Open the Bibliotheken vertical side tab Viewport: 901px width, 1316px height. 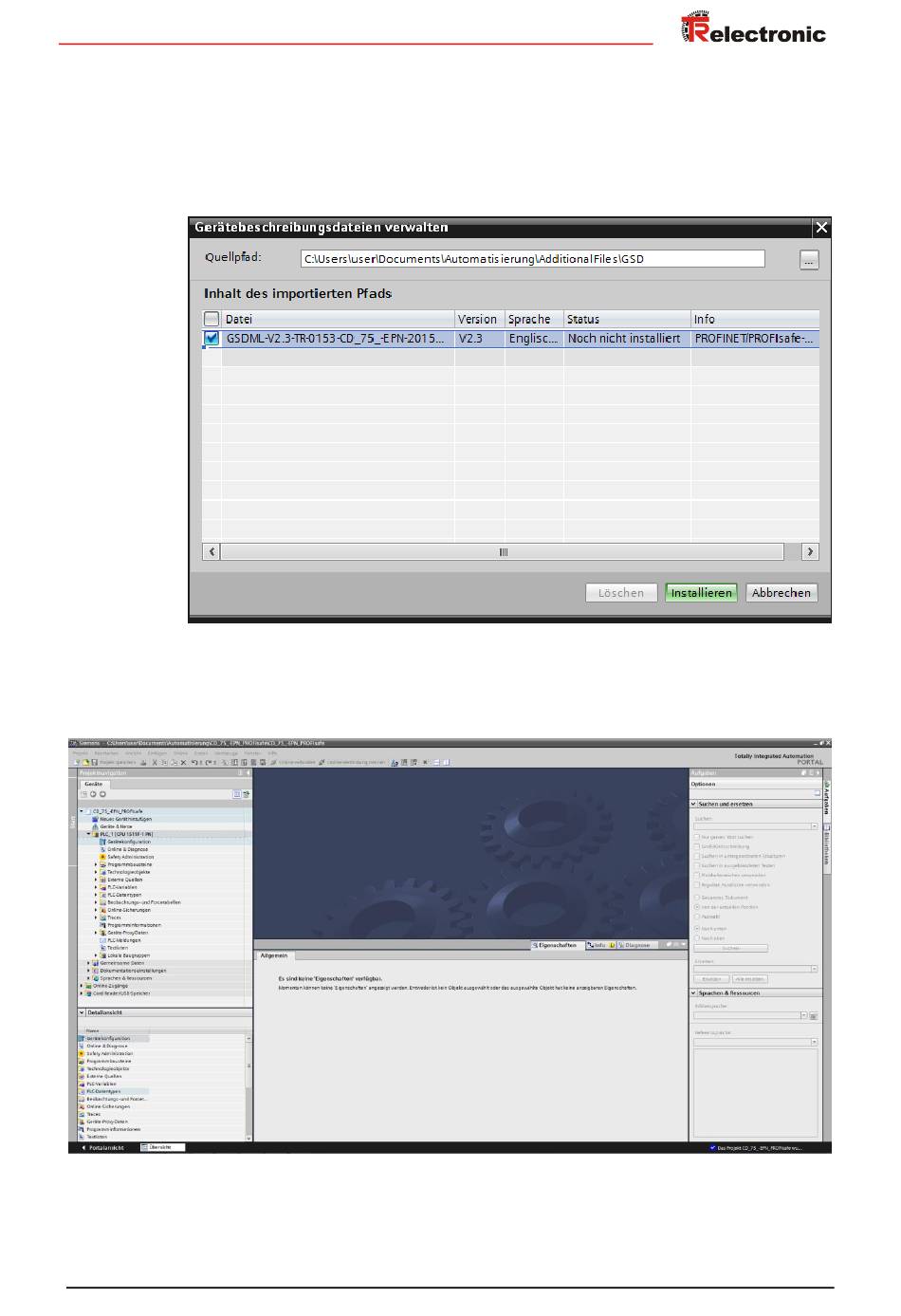click(x=826, y=845)
